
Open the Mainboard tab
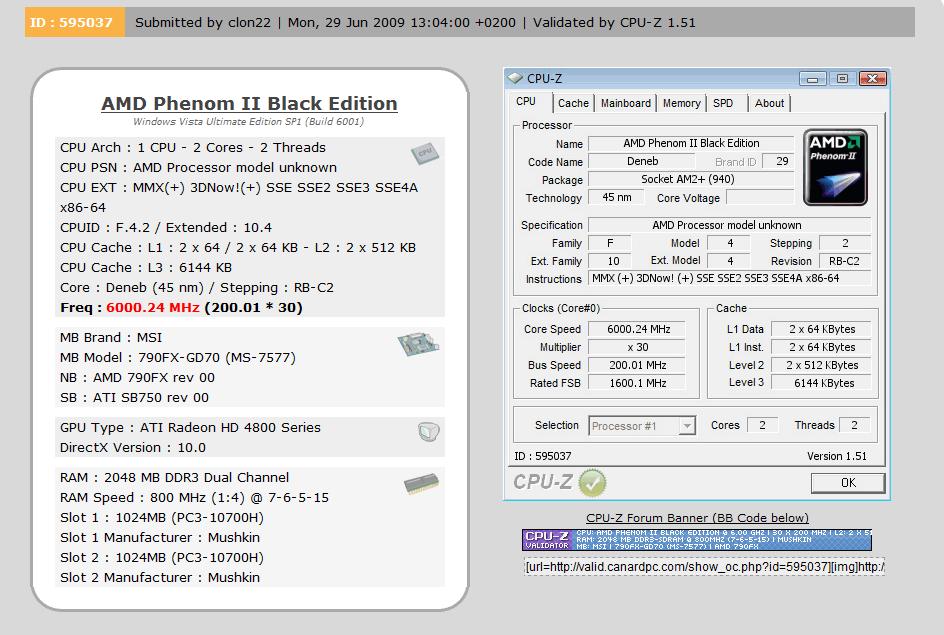pos(626,103)
